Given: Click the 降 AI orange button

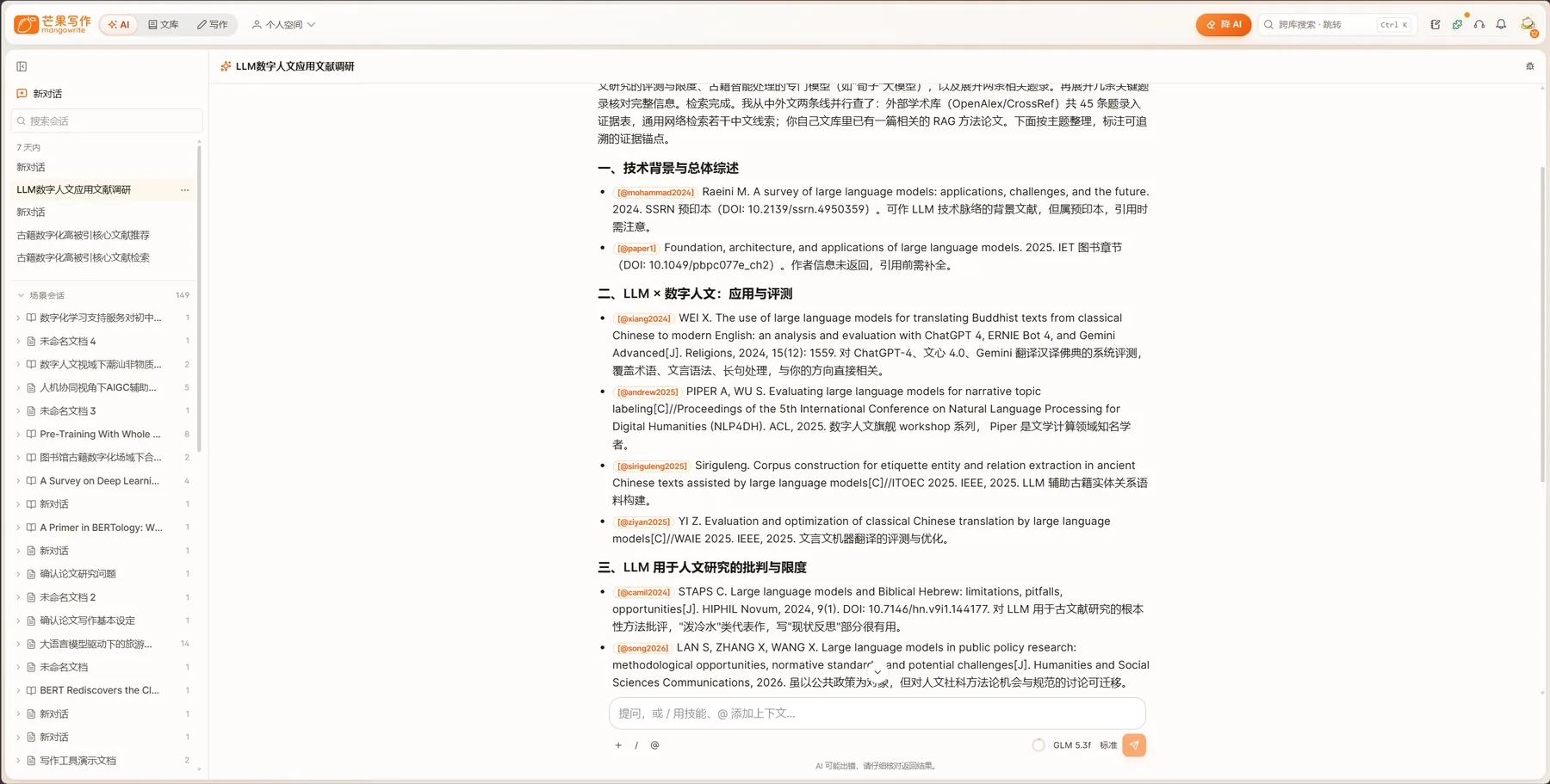Looking at the screenshot, I should [1223, 25].
